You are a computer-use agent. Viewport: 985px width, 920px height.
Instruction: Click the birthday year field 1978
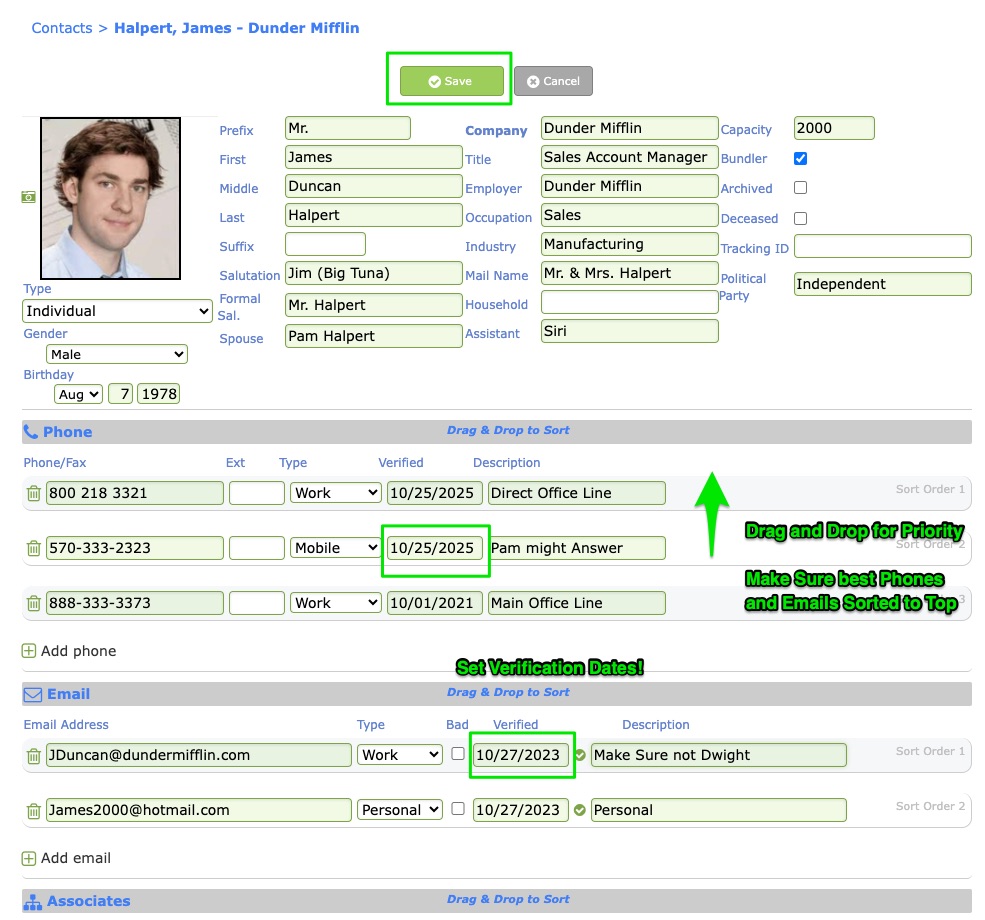coord(158,394)
